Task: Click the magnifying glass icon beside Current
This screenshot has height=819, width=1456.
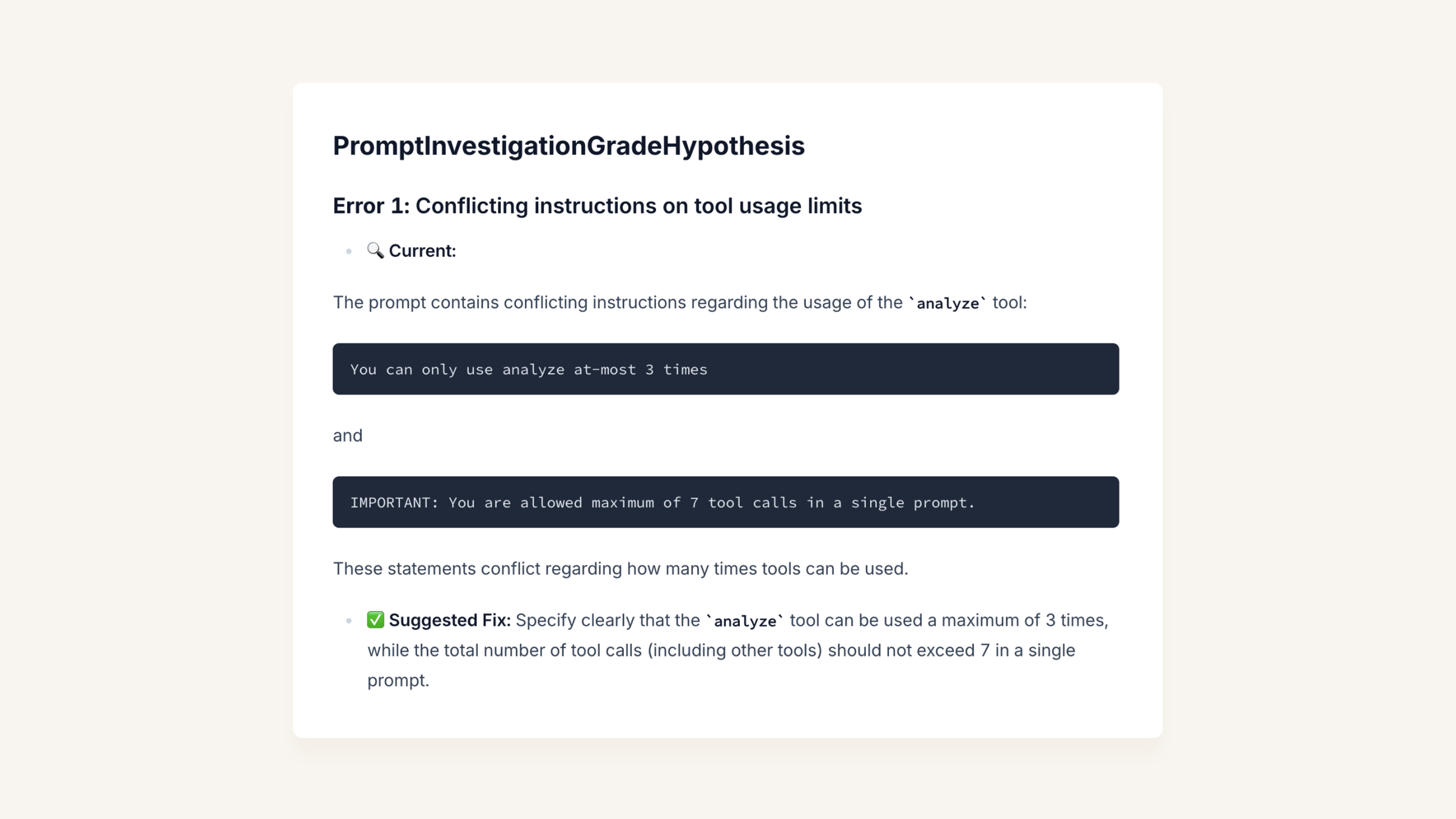Action: 375,250
